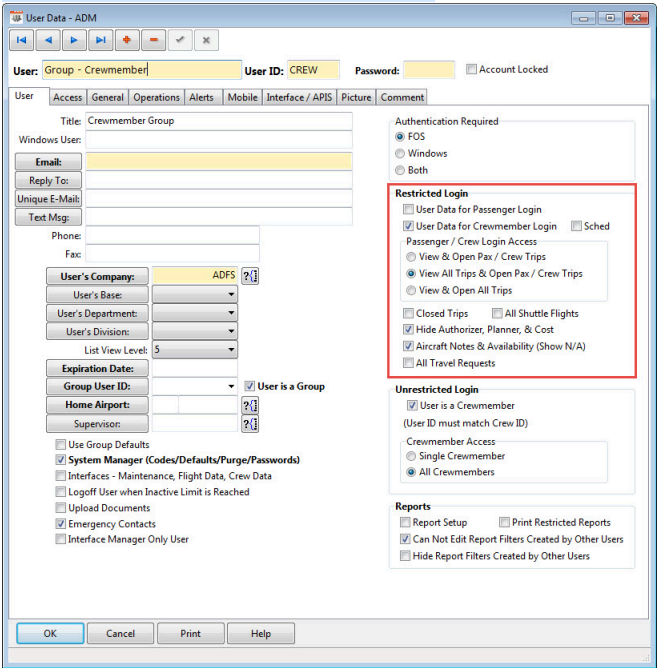Expand the User's Base dropdown
662x668 pixels.
(231, 295)
